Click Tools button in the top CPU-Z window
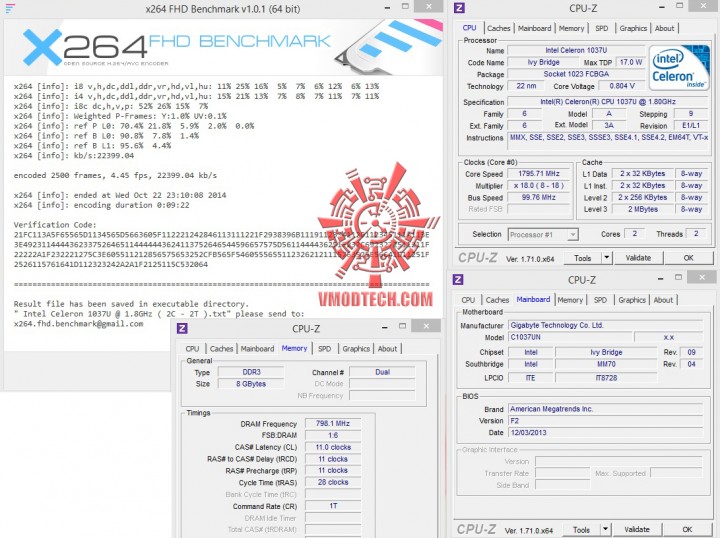The image size is (720, 538). pyautogui.click(x=582, y=258)
